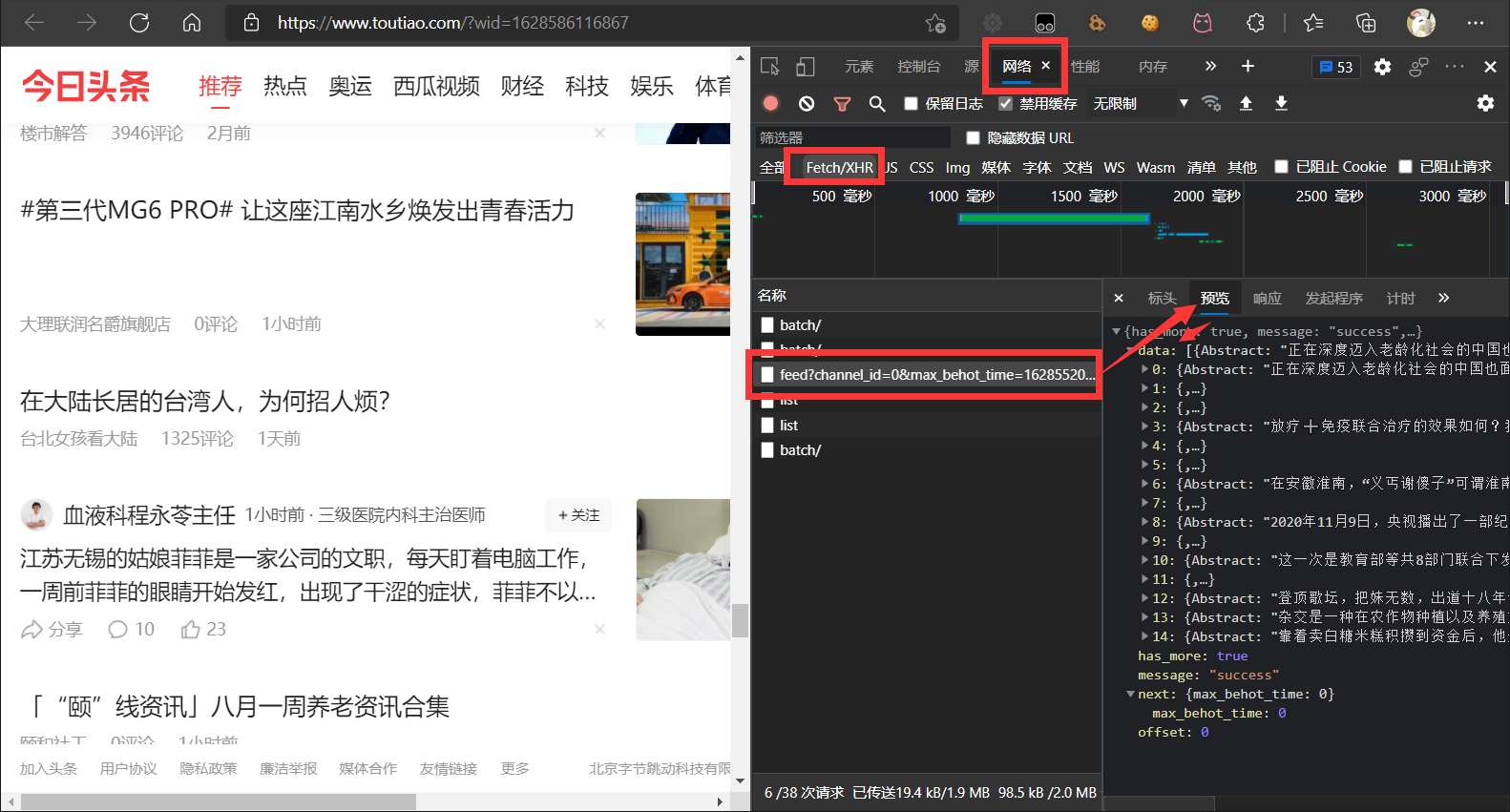This screenshot has height=812, width=1510.
Task: Enable 已阻止请求 checkbox
Action: click(x=1405, y=166)
